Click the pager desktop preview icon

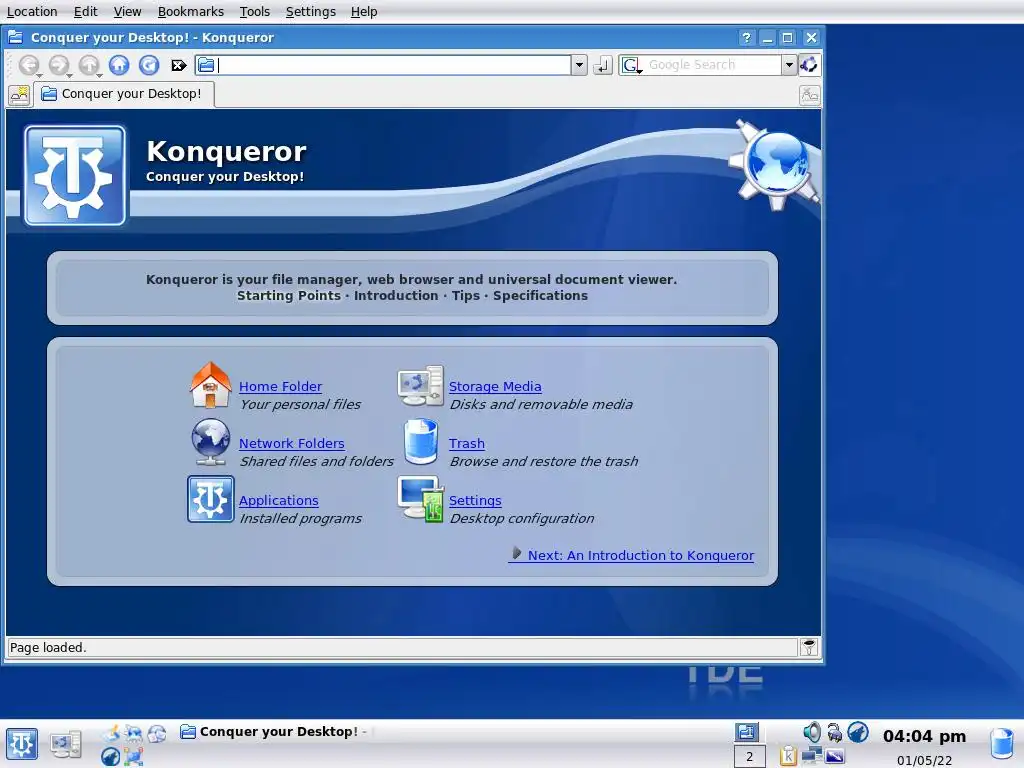[x=746, y=732]
